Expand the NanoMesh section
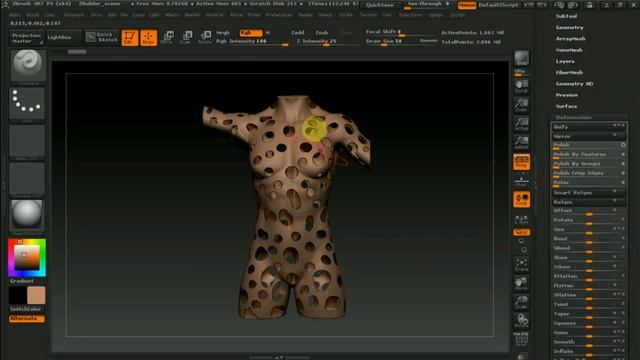This screenshot has height=360, width=640. (569, 50)
